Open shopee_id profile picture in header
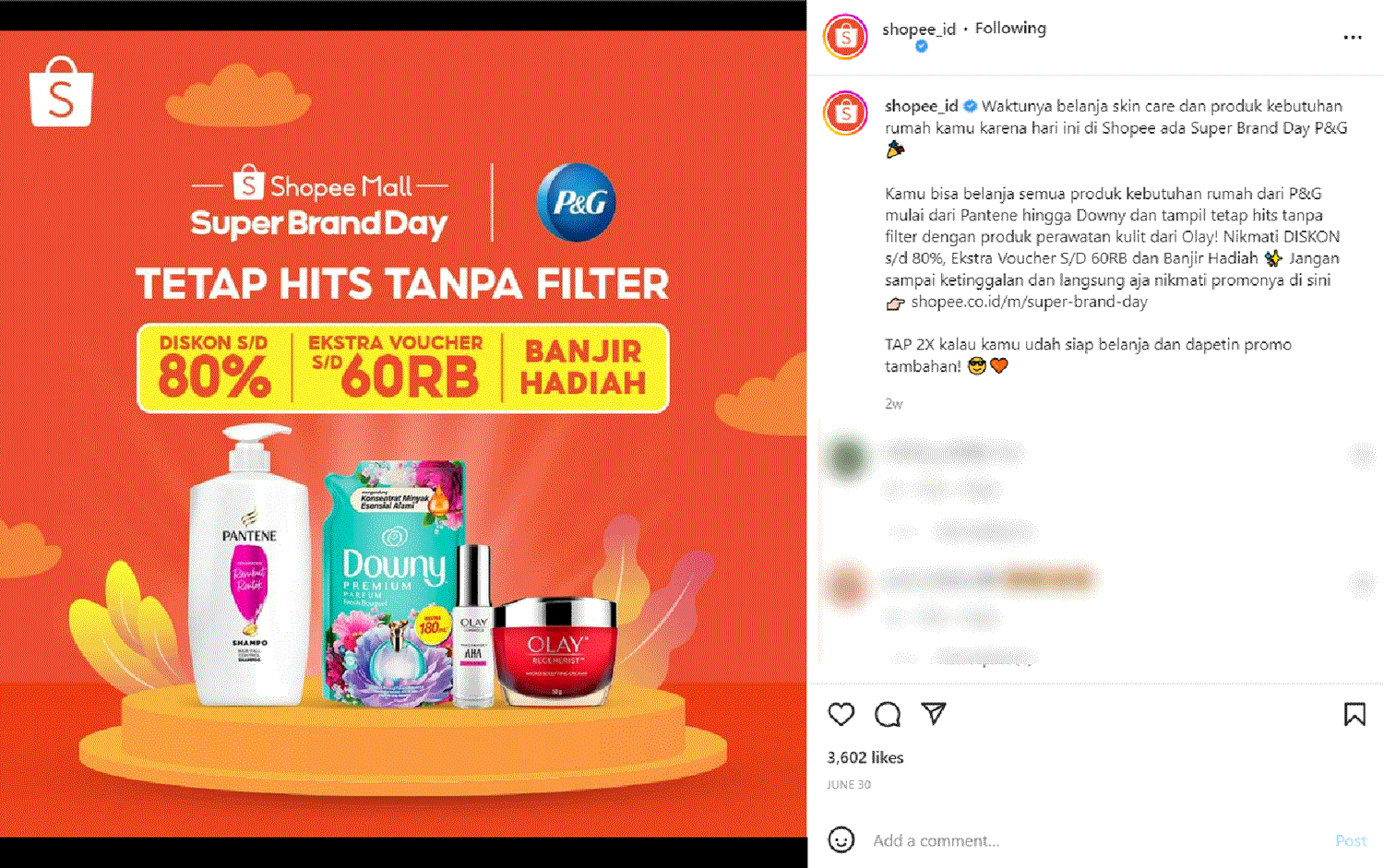1384x868 pixels. pyautogui.click(x=846, y=38)
